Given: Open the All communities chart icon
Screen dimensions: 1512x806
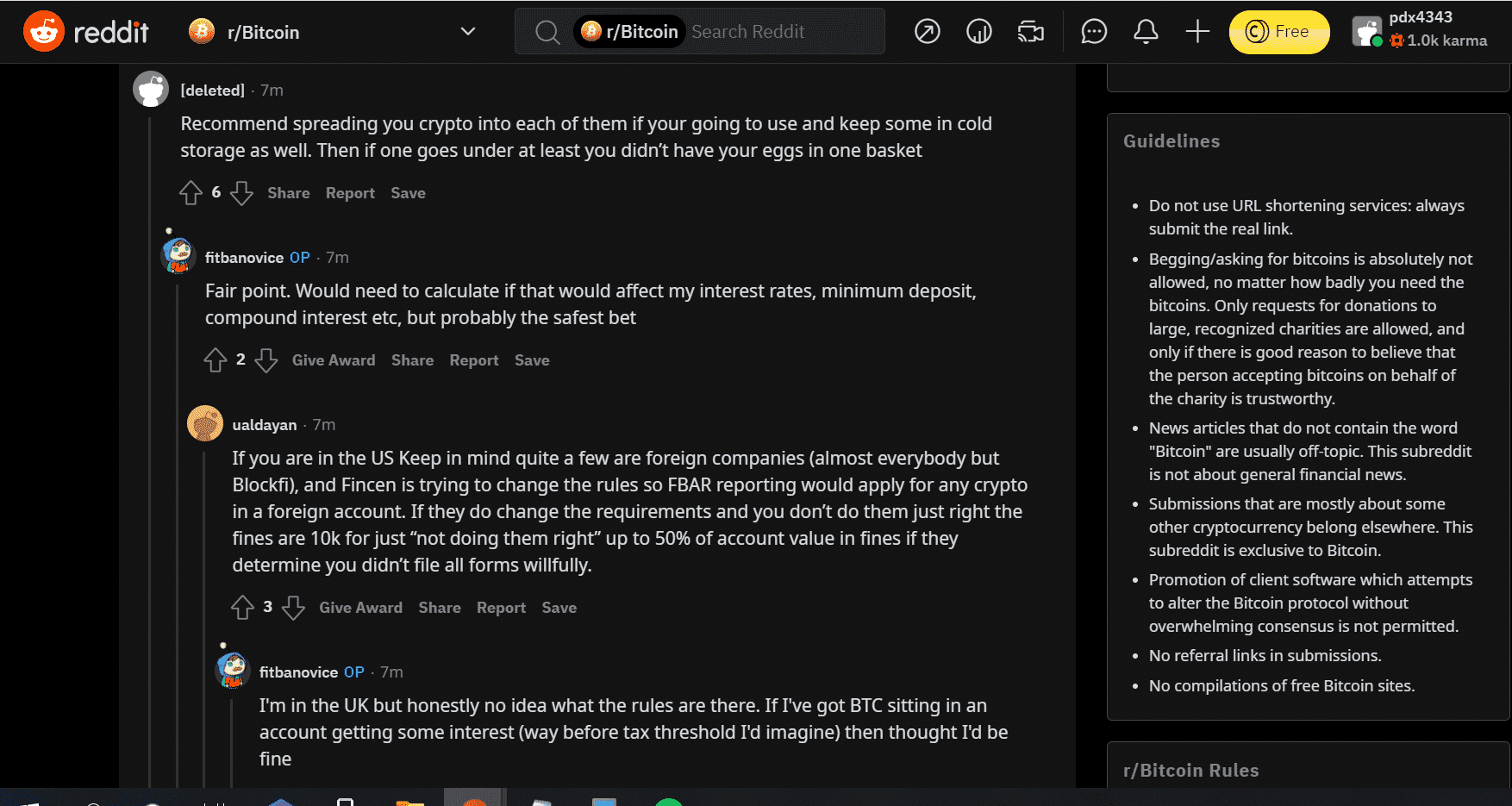Looking at the screenshot, I should click(979, 32).
